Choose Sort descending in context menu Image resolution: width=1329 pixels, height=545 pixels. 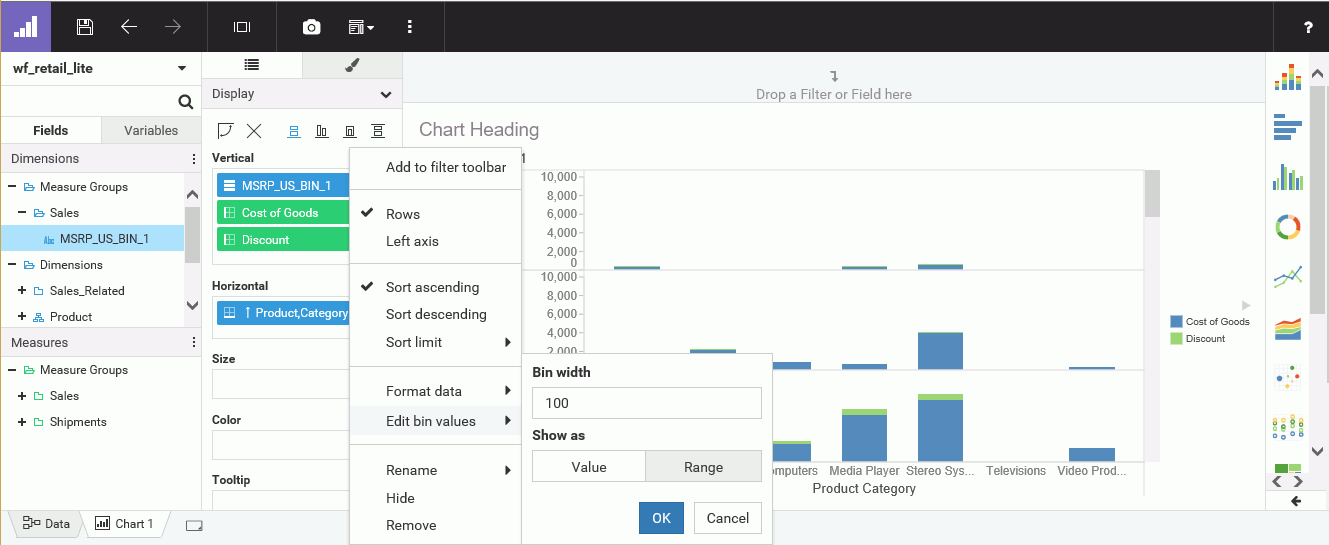click(x=436, y=314)
